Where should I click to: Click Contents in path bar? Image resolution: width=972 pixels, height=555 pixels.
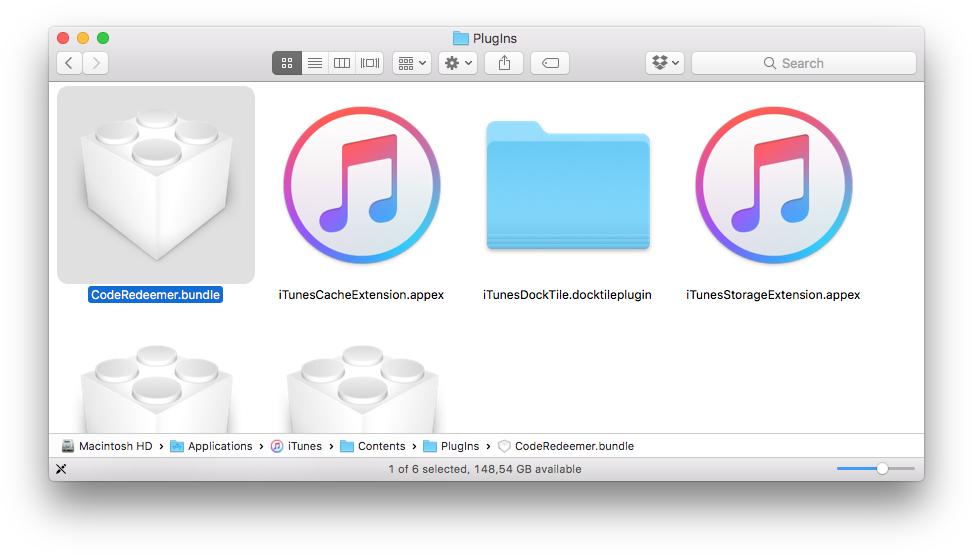click(373, 446)
